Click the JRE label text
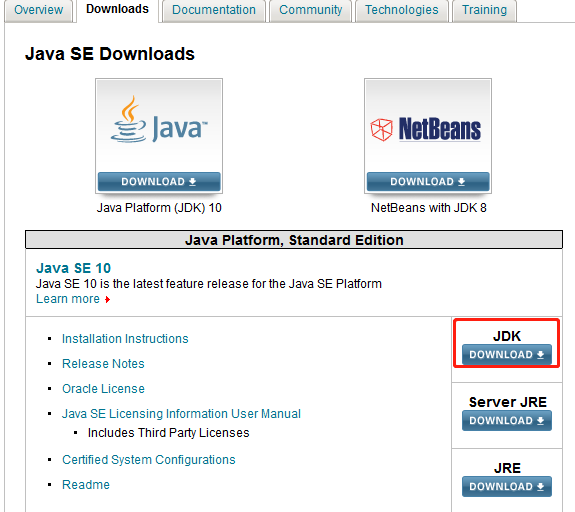 (507, 468)
